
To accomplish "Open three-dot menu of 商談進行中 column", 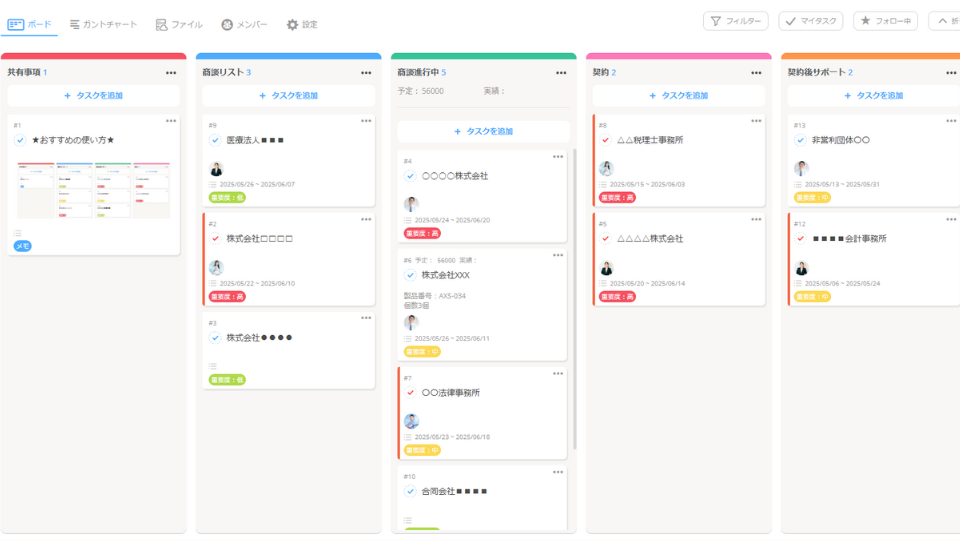I will [561, 73].
